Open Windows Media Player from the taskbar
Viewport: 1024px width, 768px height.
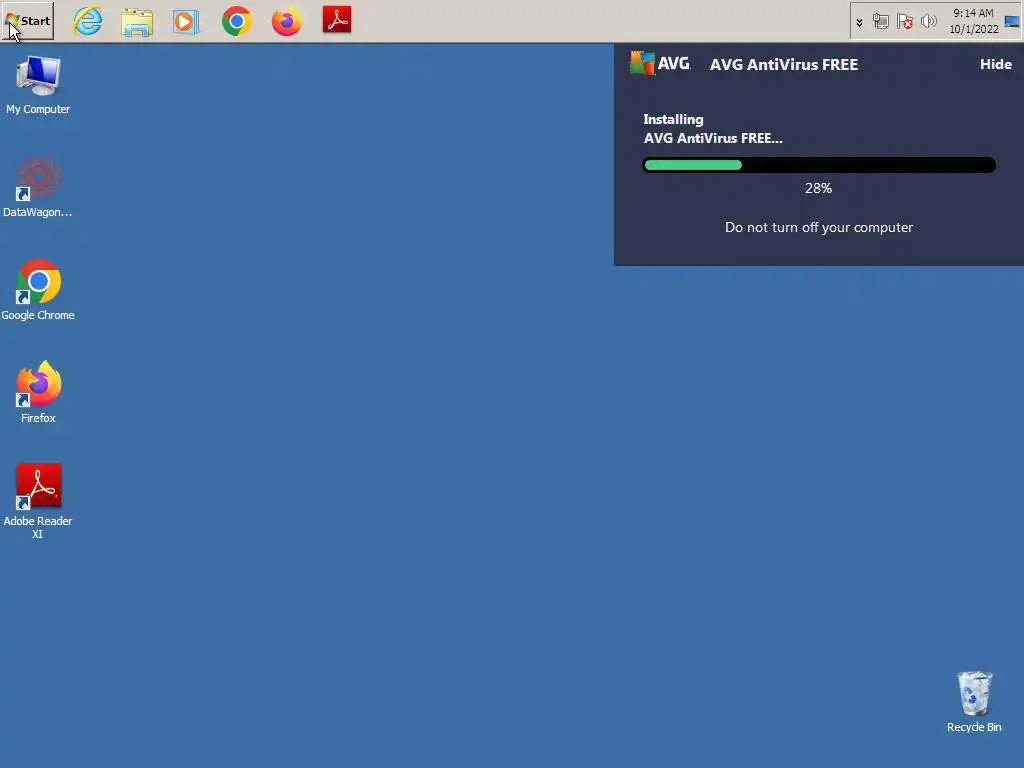pyautogui.click(x=186, y=22)
